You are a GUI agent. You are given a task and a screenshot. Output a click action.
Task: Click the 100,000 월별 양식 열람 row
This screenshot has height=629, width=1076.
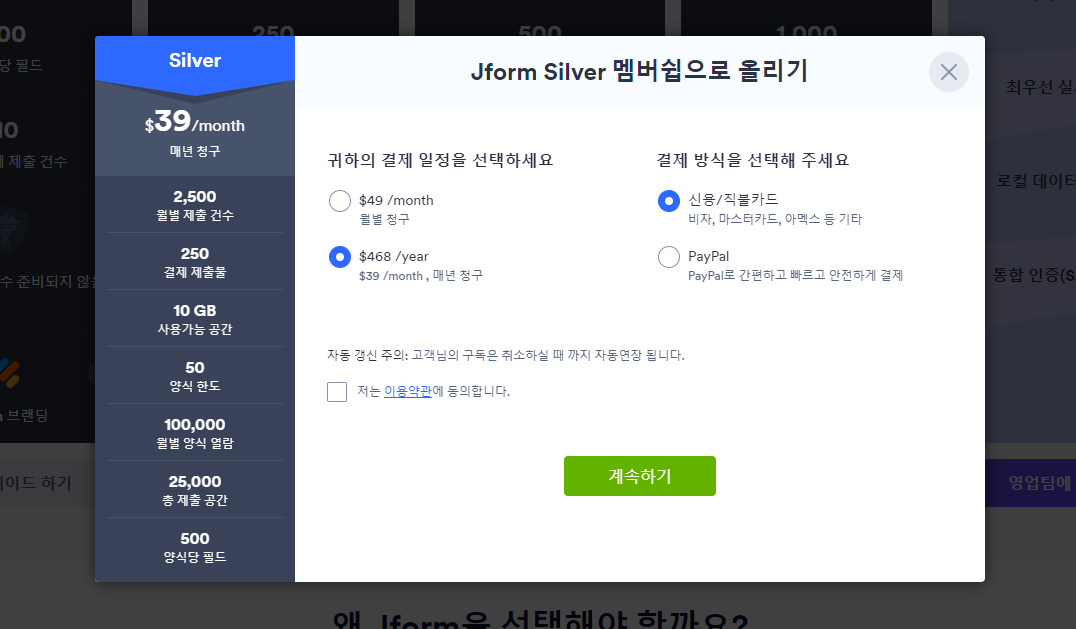tap(195, 433)
